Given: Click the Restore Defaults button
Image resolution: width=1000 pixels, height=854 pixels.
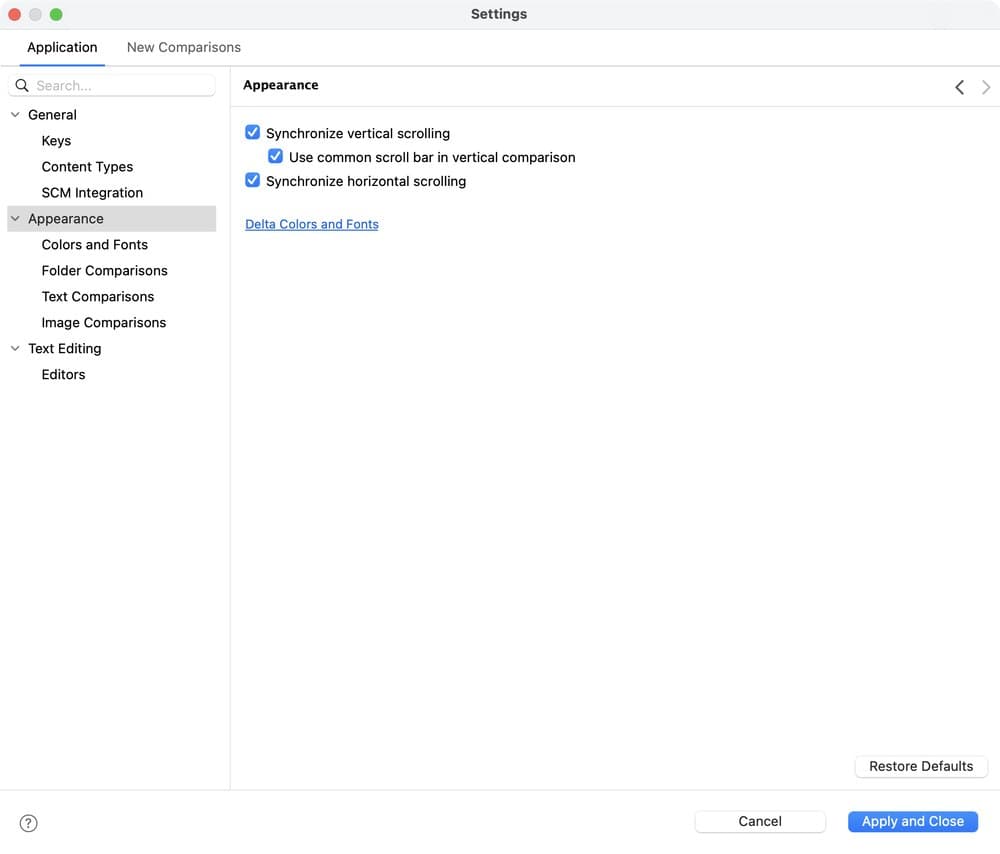Looking at the screenshot, I should pos(921,767).
